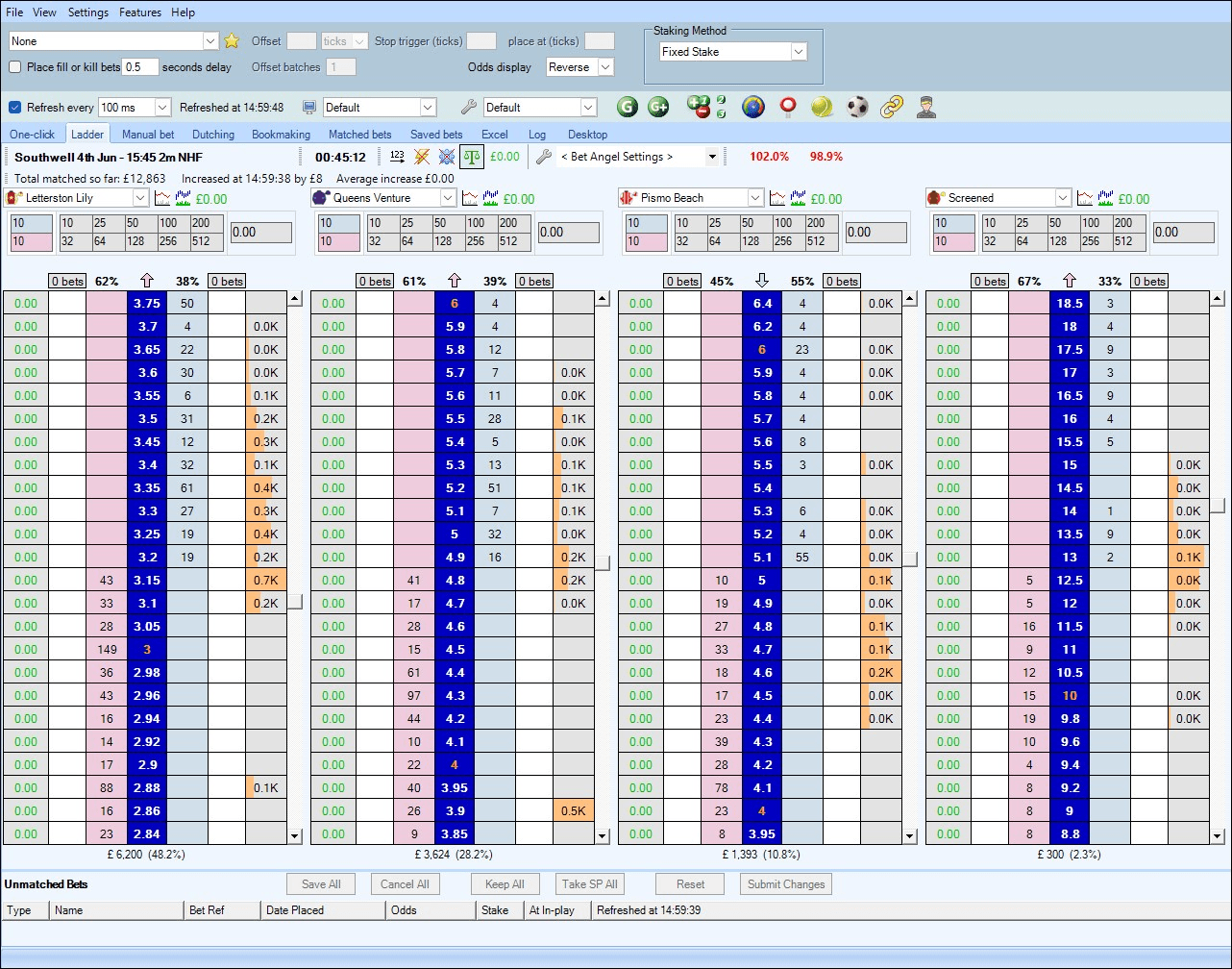Image resolution: width=1232 pixels, height=969 pixels.
Task: Click the Take SP All button
Action: 589,883
